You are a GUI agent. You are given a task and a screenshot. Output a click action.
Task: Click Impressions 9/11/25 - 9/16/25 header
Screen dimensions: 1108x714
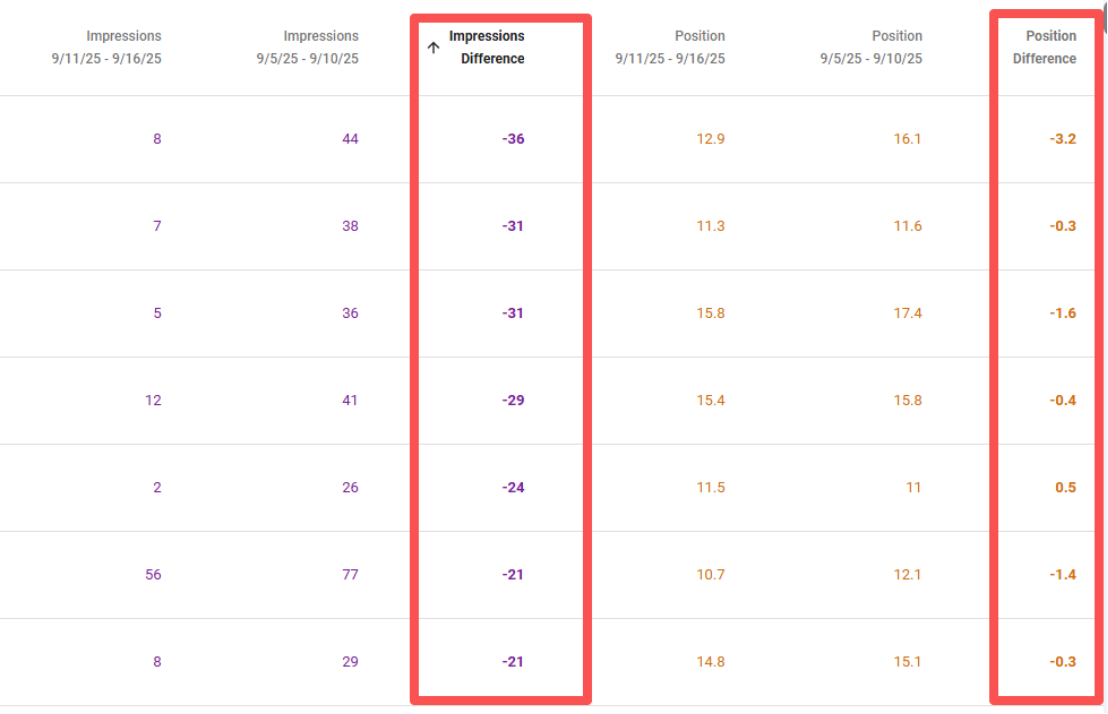107,47
